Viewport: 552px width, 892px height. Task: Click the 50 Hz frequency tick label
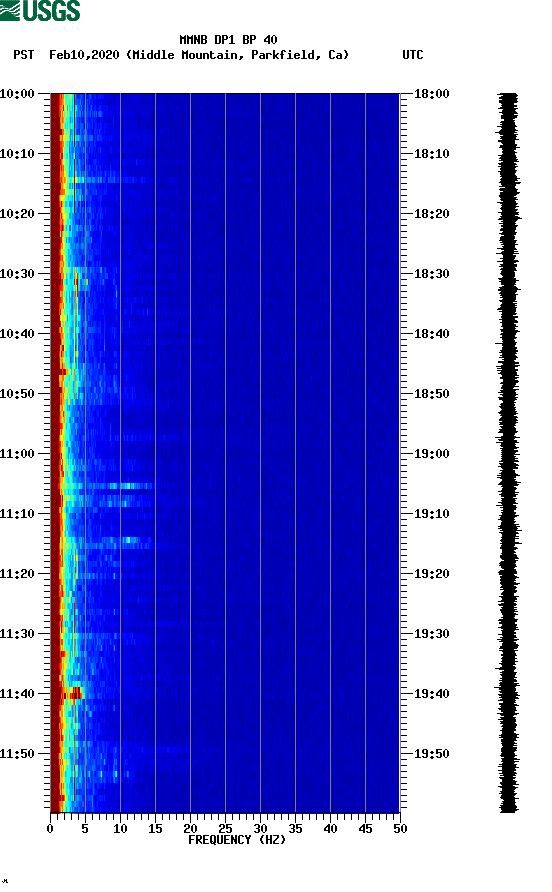coord(400,829)
